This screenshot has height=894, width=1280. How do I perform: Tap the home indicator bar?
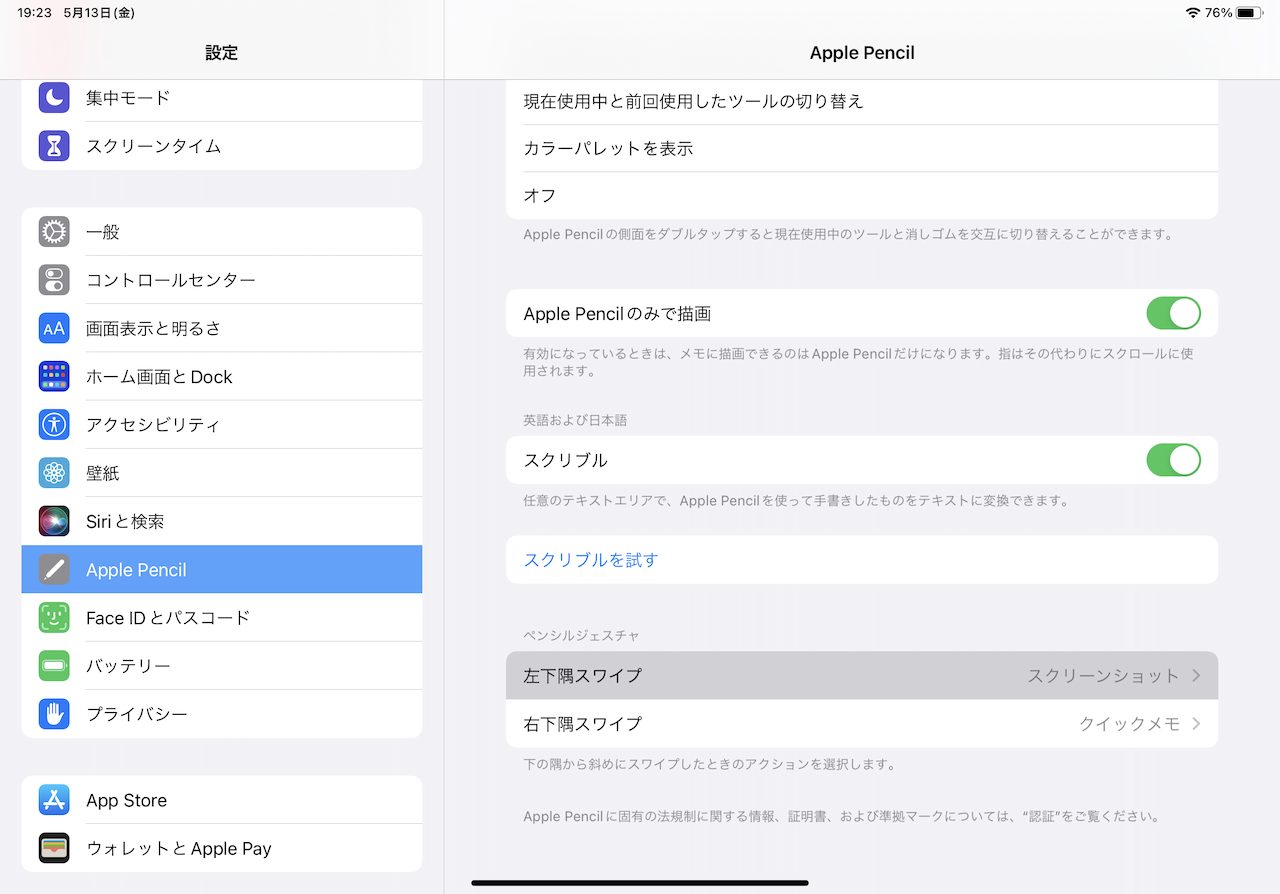[x=640, y=883]
